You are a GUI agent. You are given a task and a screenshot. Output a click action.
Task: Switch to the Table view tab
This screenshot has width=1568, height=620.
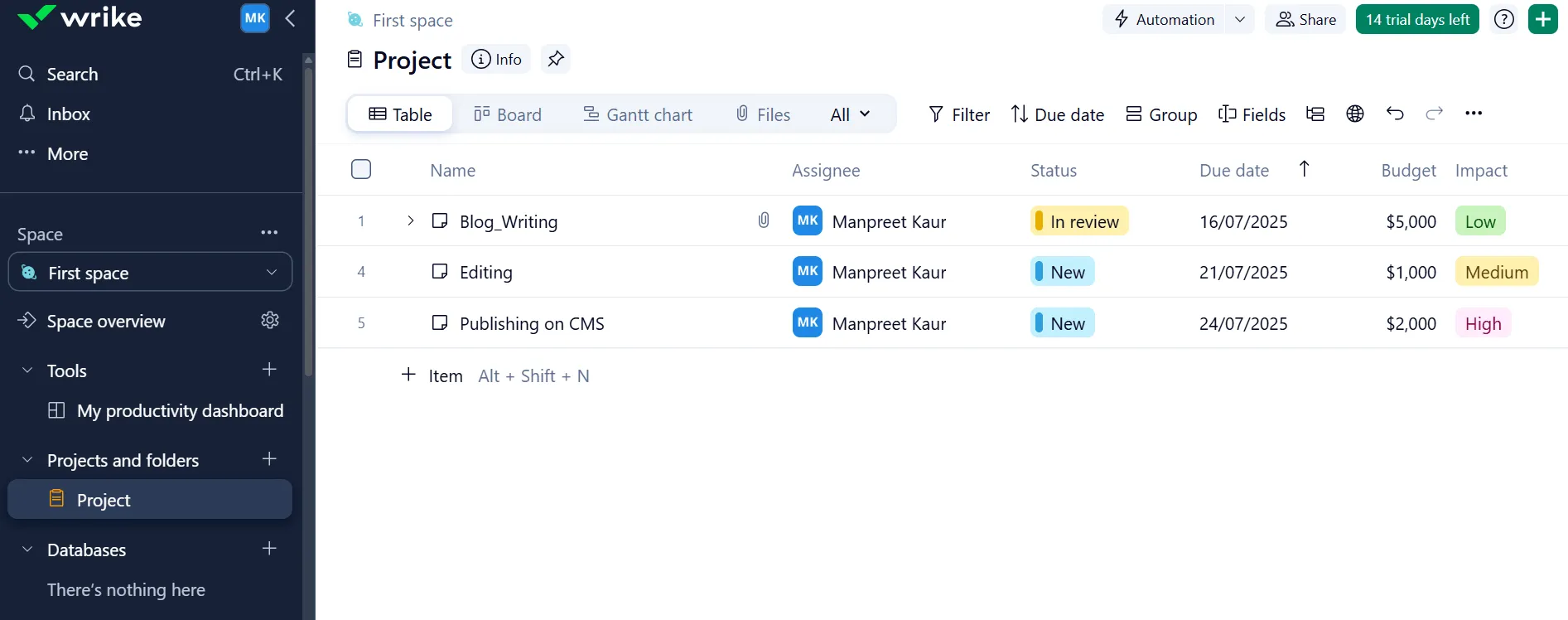click(400, 114)
